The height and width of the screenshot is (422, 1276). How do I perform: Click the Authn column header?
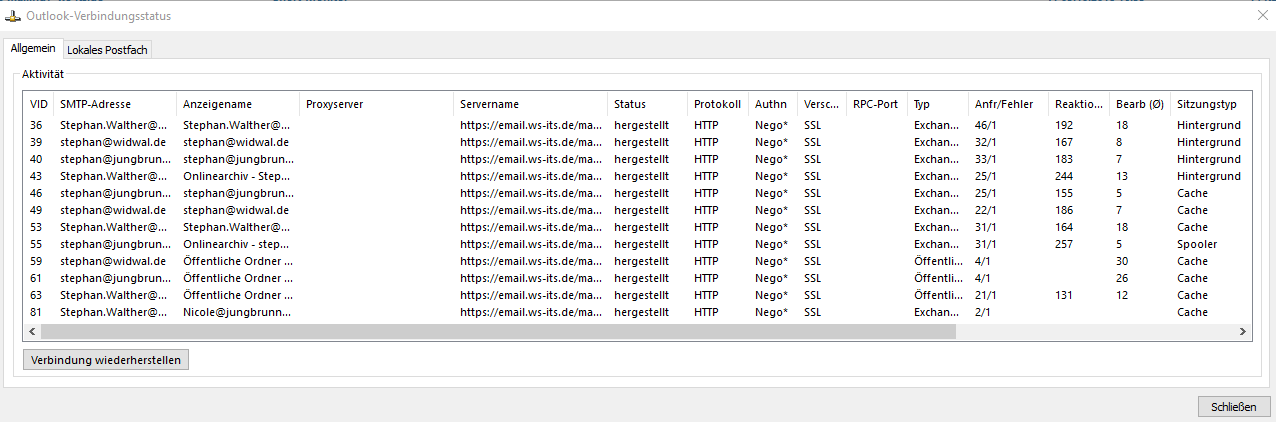(x=774, y=104)
